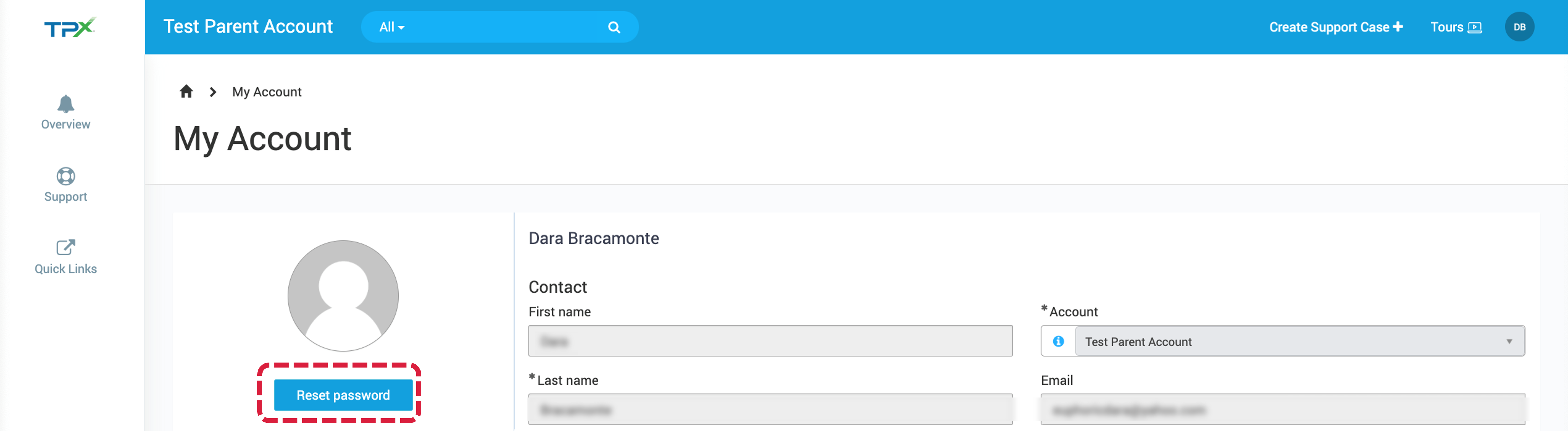Image resolution: width=1568 pixels, height=431 pixels.
Task: Open the DB user avatar menu
Action: click(x=1519, y=27)
